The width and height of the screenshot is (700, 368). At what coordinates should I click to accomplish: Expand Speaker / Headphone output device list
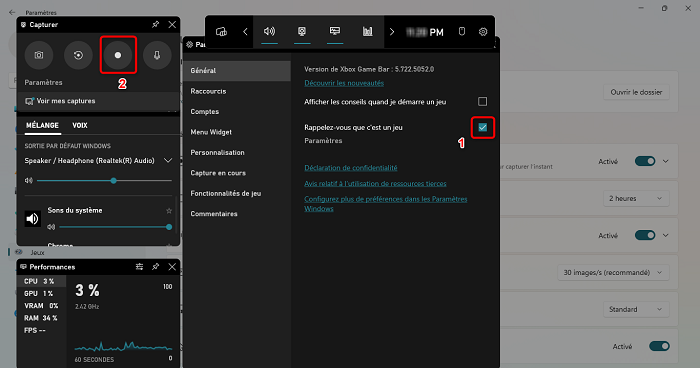[168, 160]
